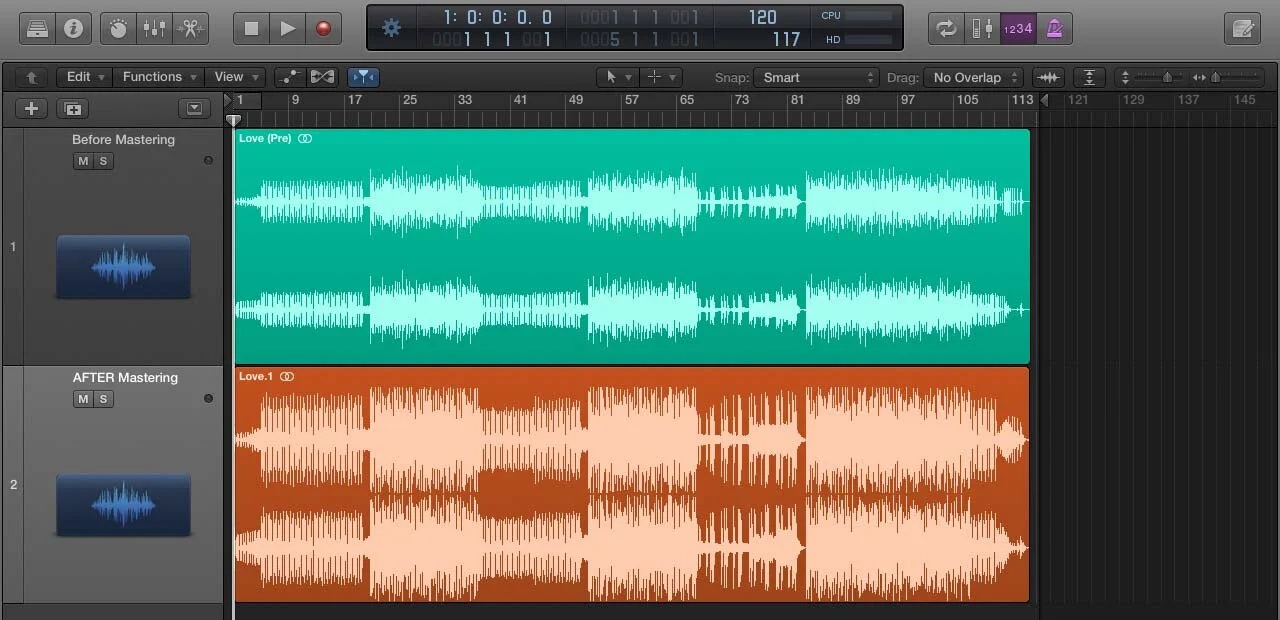1280x620 pixels.
Task: Open the Smart Controls panel
Action: point(117,27)
